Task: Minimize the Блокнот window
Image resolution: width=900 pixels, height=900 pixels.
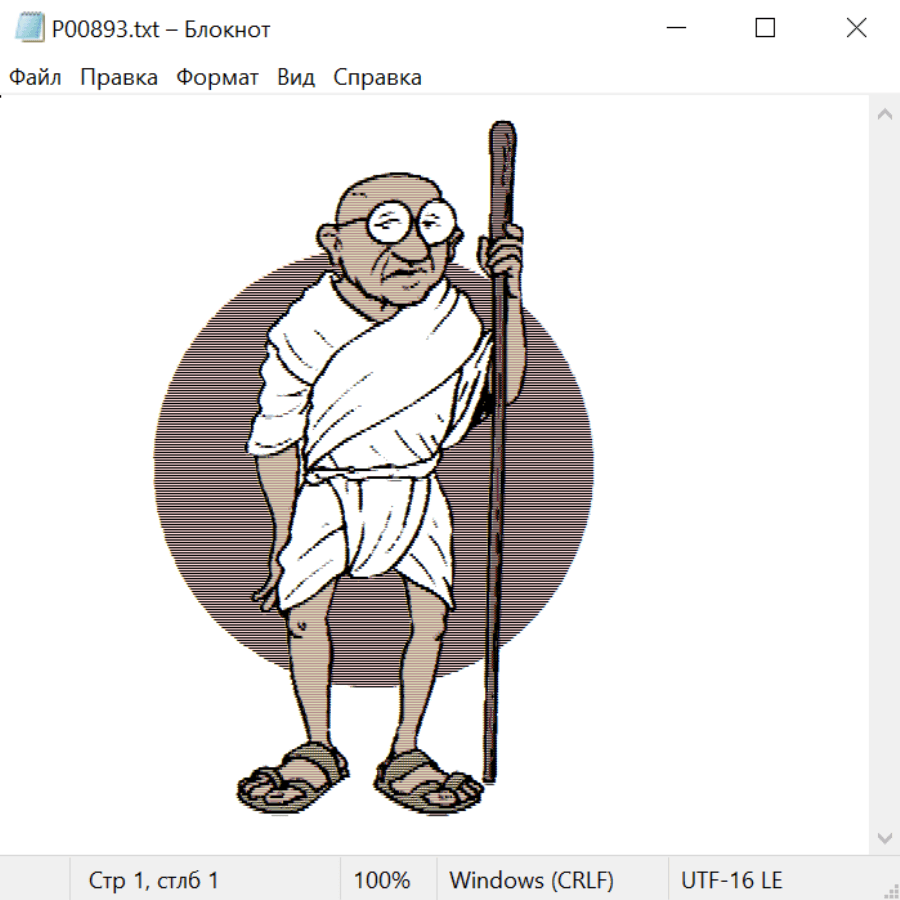Action: 674,29
